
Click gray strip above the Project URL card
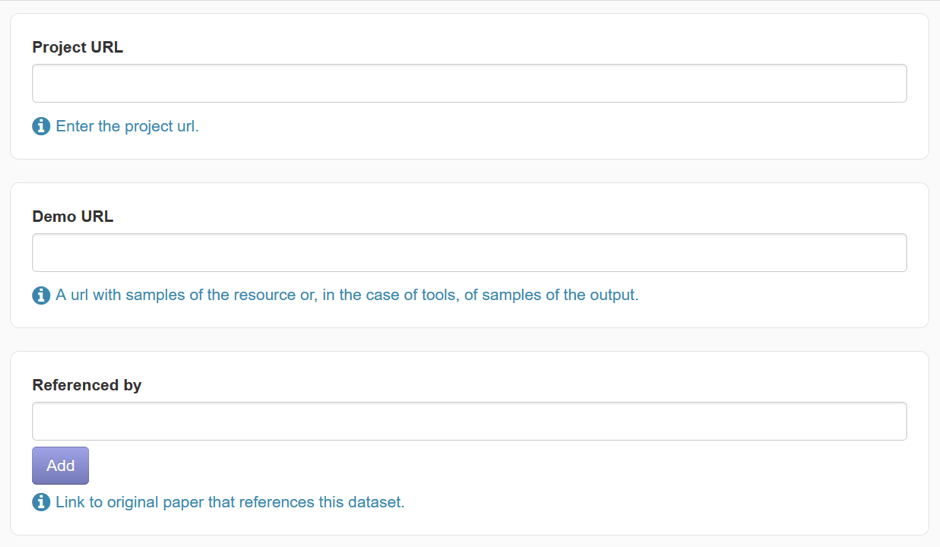pos(469,7)
